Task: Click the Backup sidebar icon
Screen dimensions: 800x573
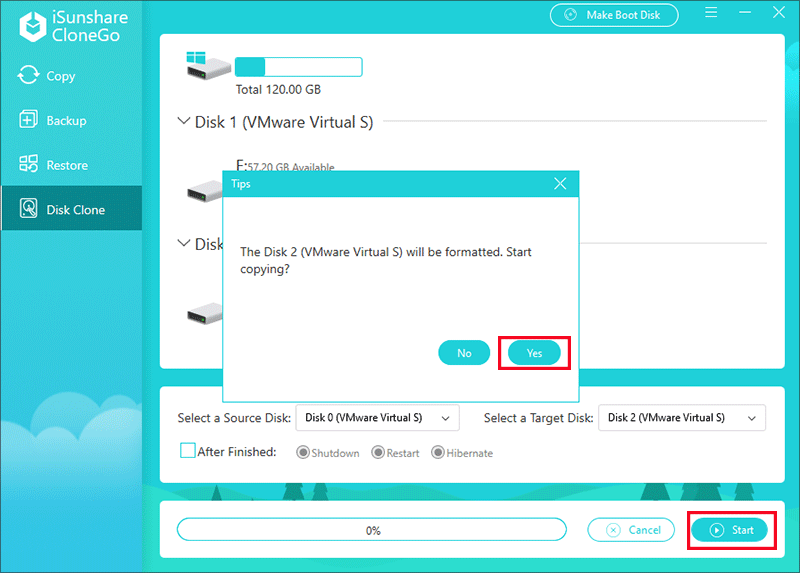Action: point(28,120)
